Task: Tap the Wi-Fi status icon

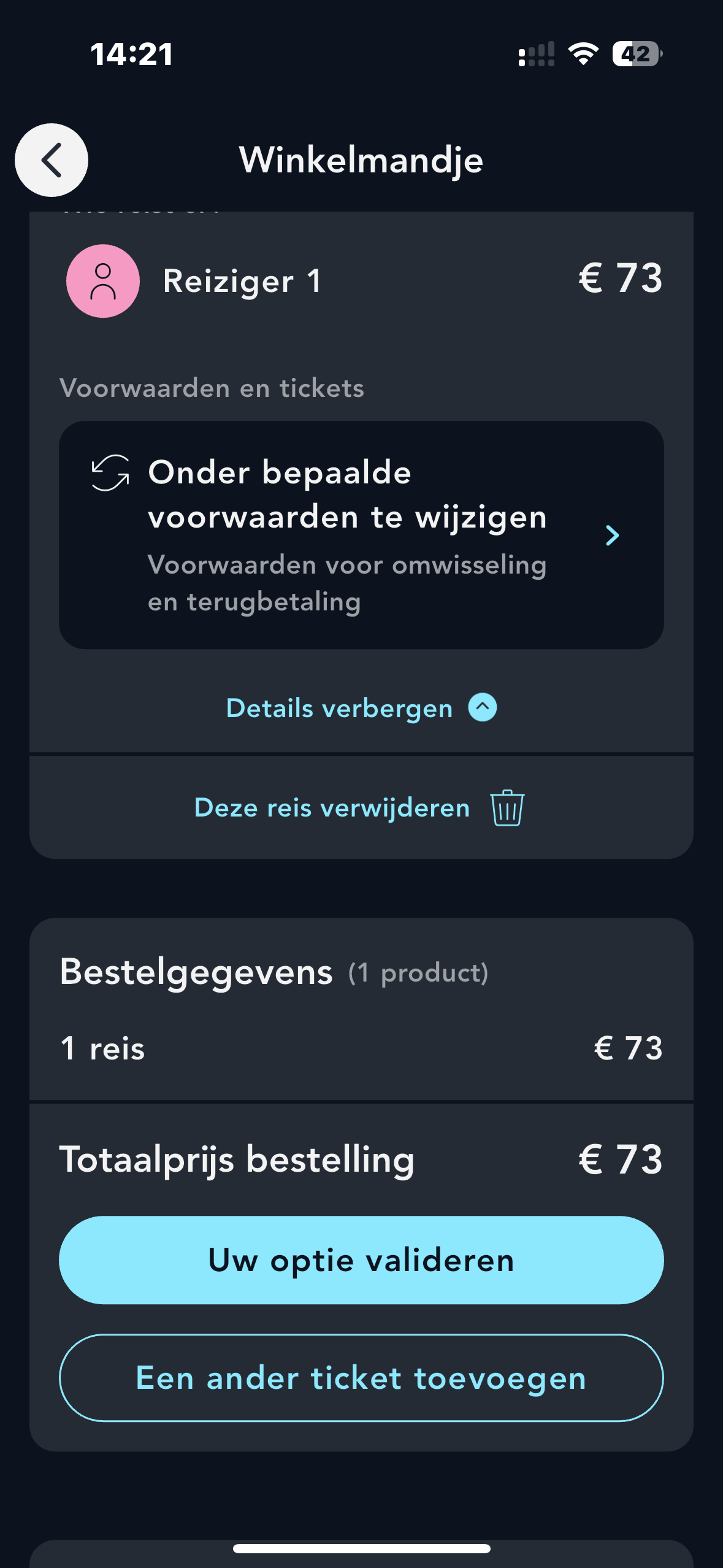Action: [x=583, y=54]
